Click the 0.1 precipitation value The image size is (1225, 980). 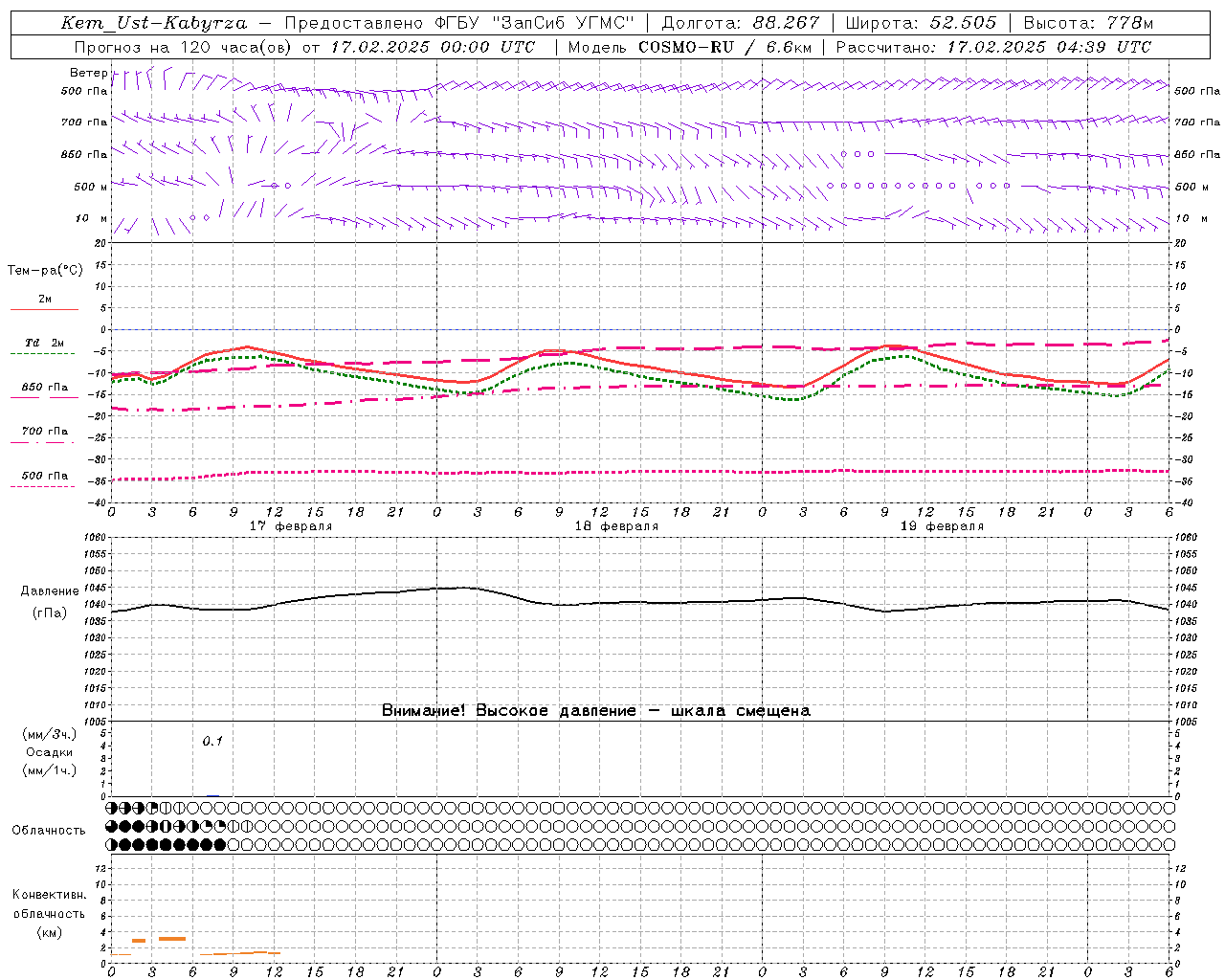pyautogui.click(x=212, y=741)
